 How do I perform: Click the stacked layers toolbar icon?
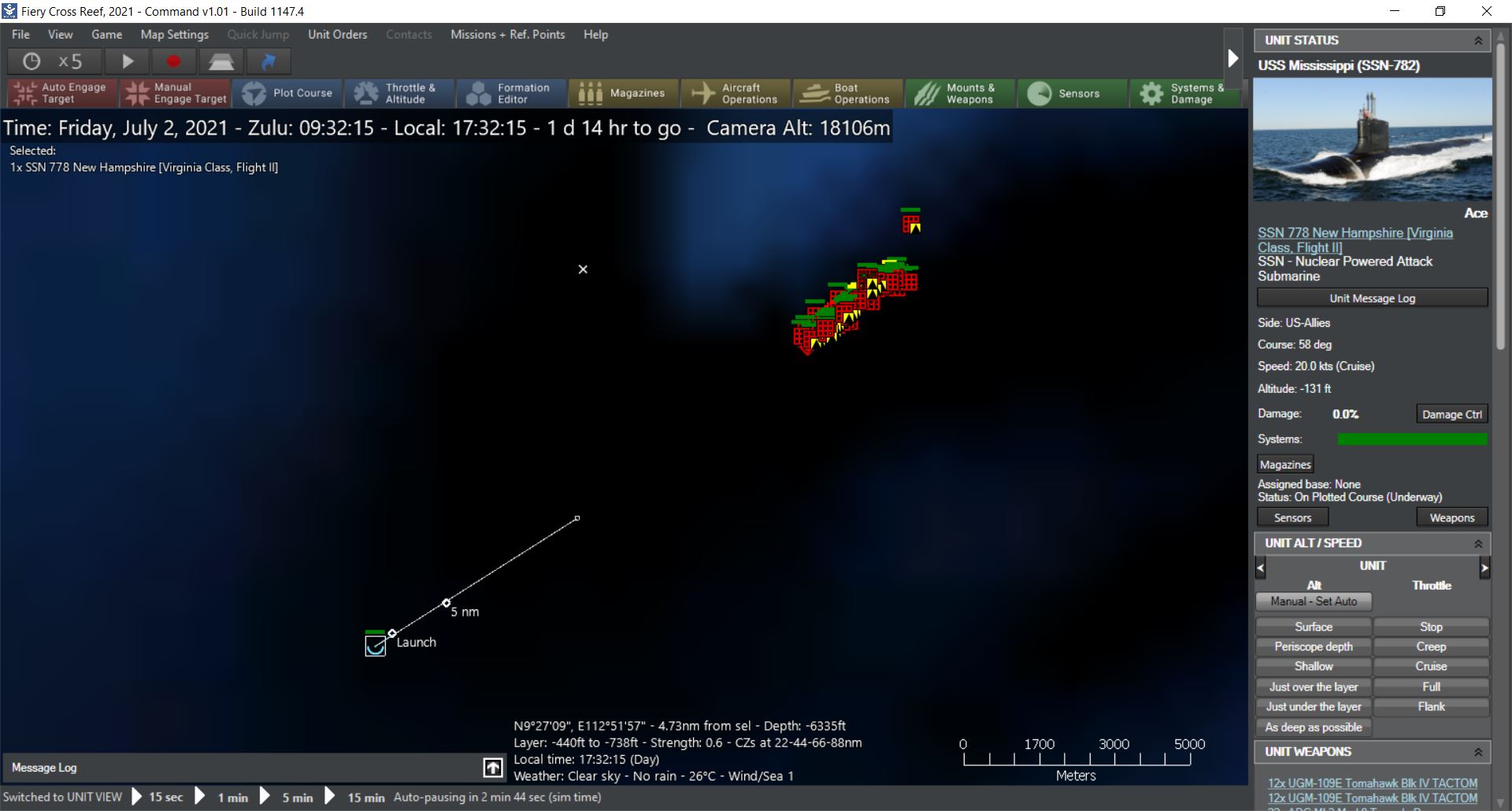coord(220,61)
